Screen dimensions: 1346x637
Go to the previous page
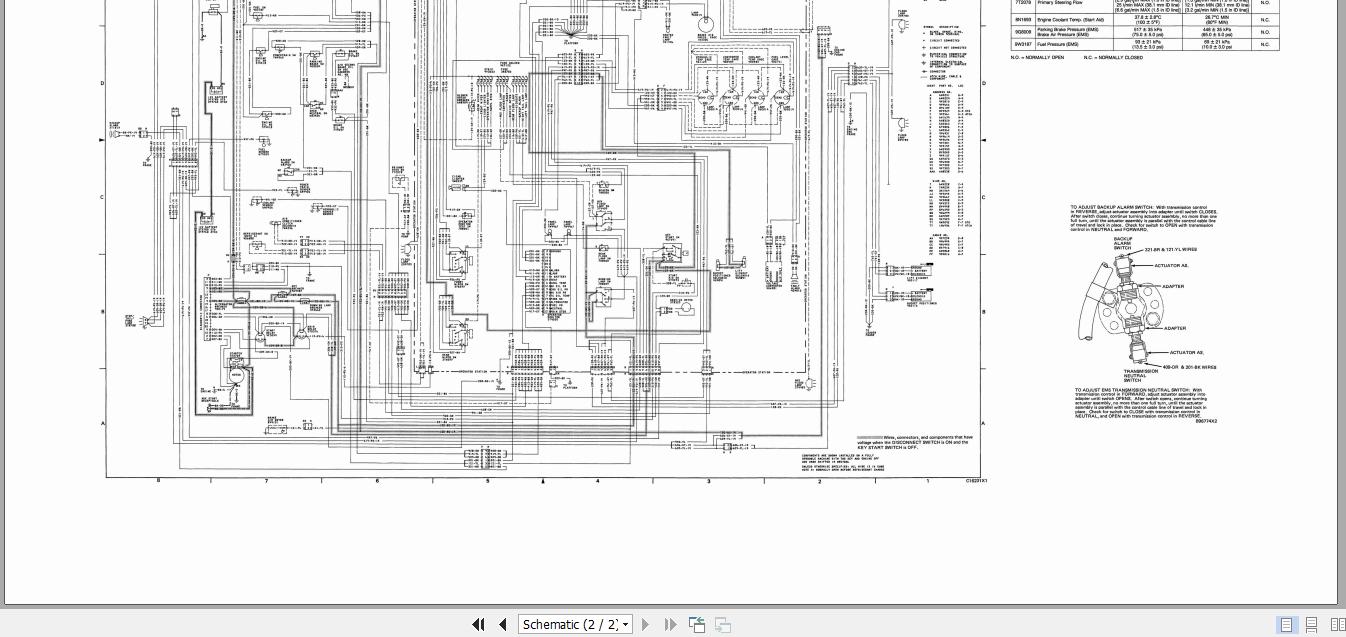pos(503,624)
